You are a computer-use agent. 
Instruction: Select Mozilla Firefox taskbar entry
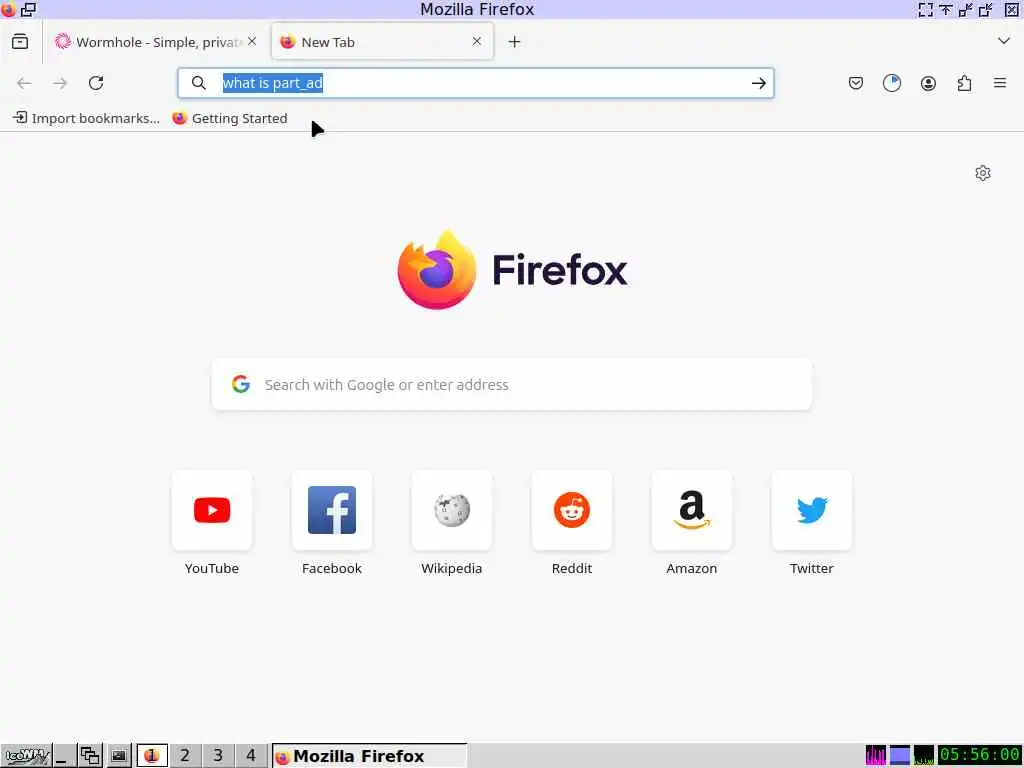pos(370,756)
